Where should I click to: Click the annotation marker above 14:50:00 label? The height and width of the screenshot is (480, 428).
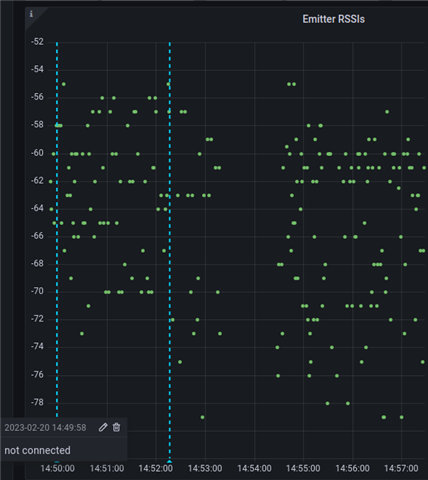(57, 462)
